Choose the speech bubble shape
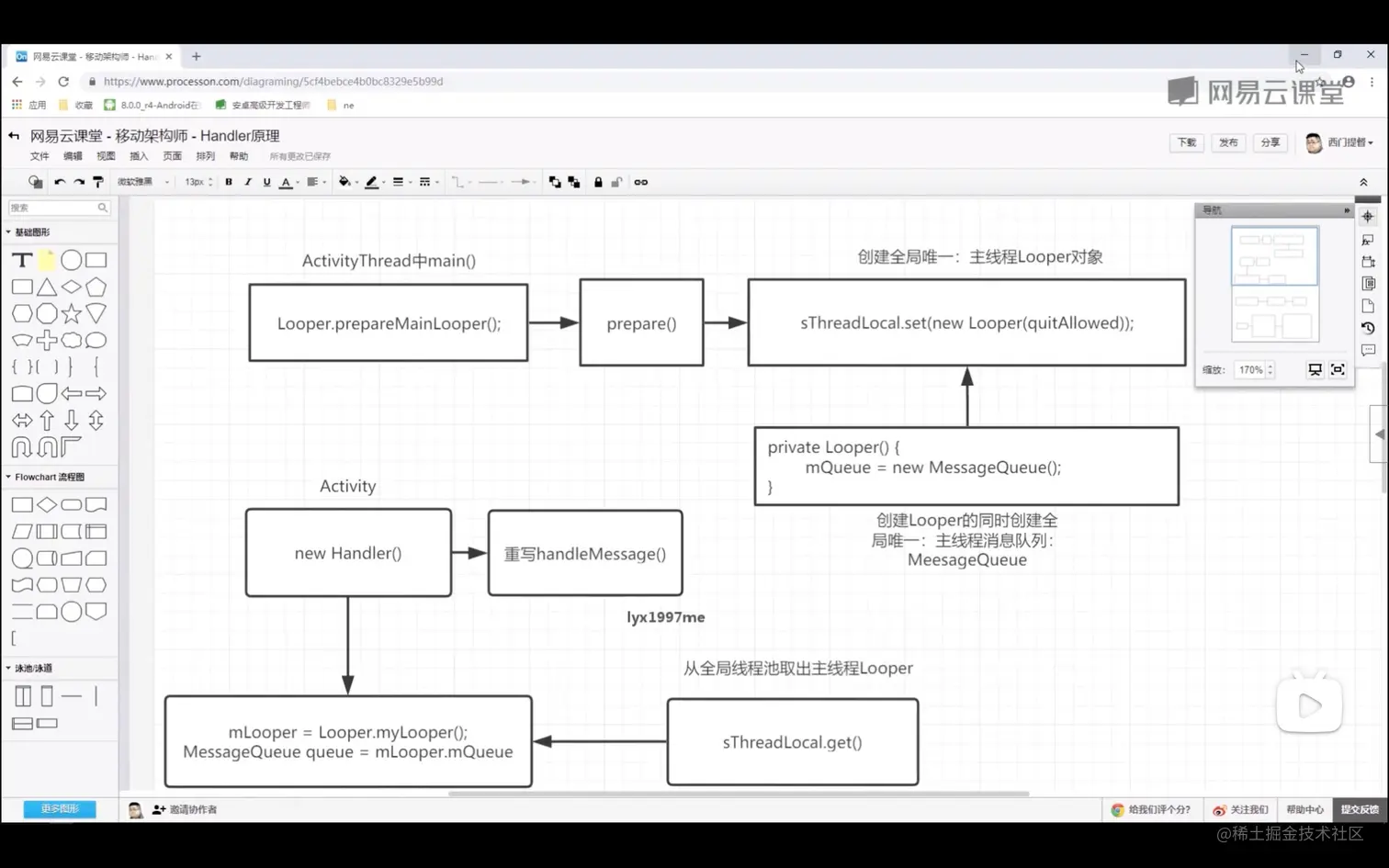1389x868 pixels. (96, 341)
